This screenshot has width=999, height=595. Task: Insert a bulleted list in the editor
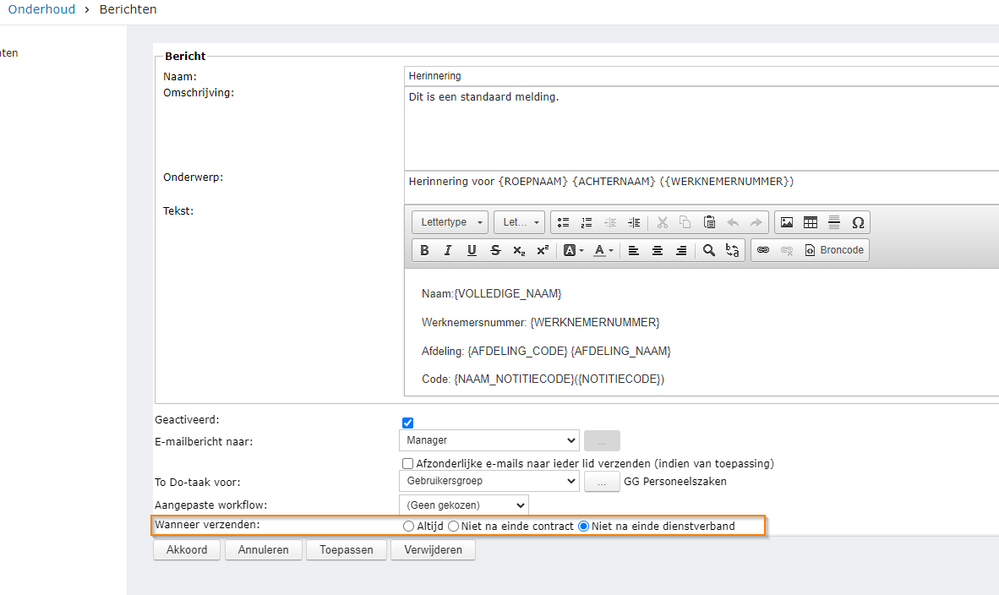point(563,222)
